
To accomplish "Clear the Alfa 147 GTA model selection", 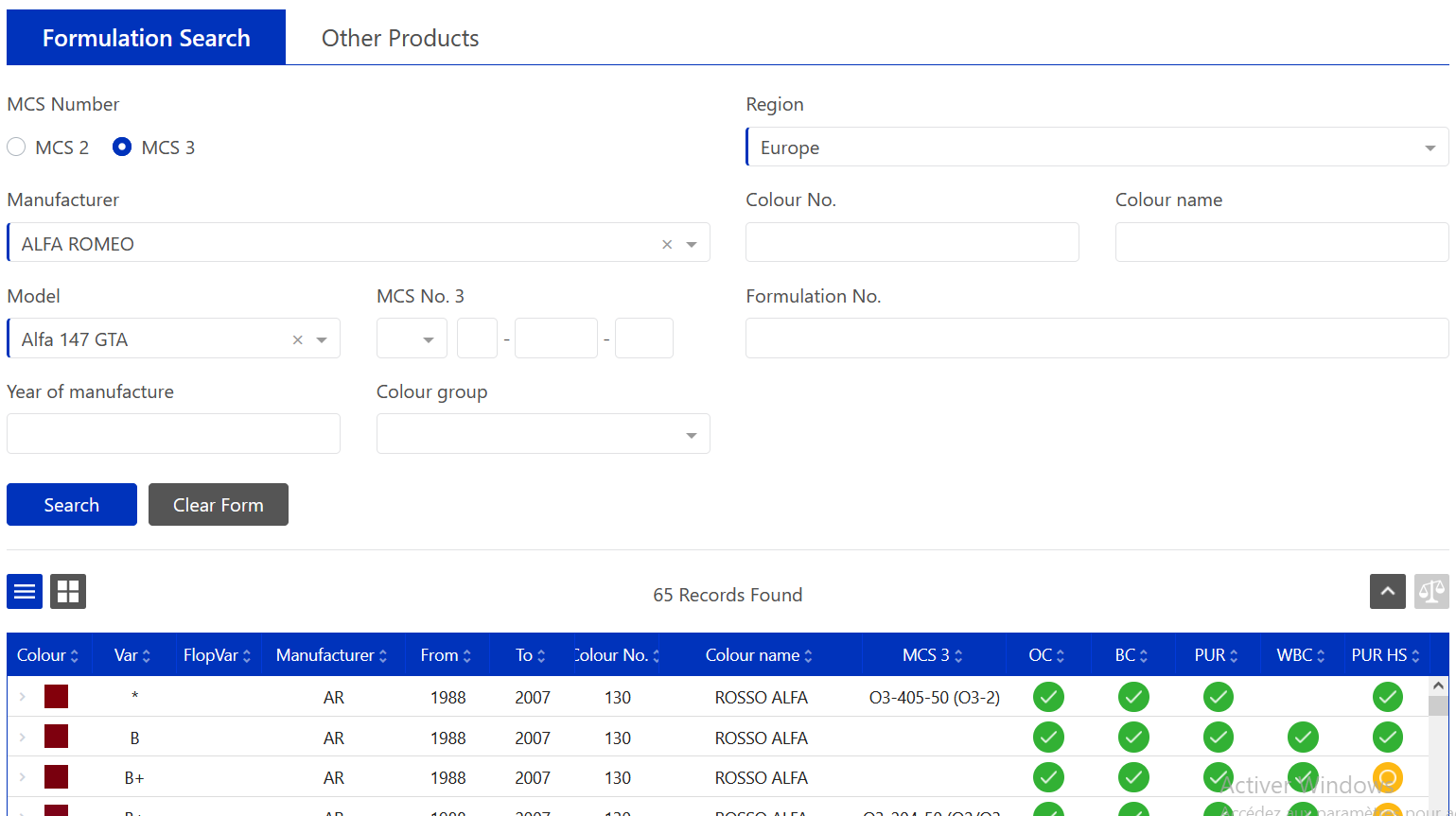I will [298, 339].
